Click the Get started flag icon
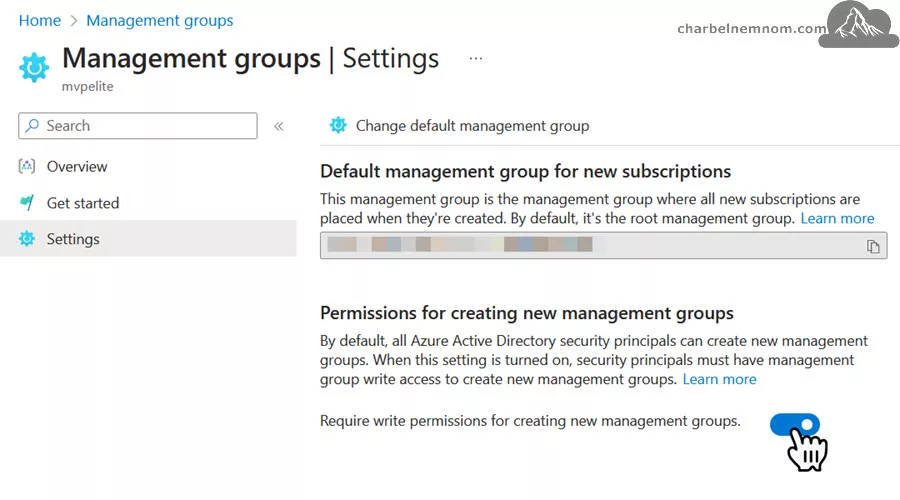 click(x=27, y=203)
